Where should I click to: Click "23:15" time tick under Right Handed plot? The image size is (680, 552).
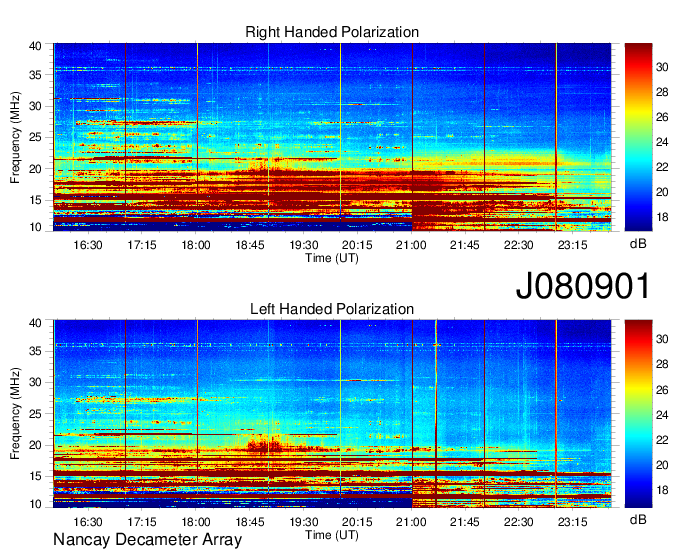click(x=572, y=245)
